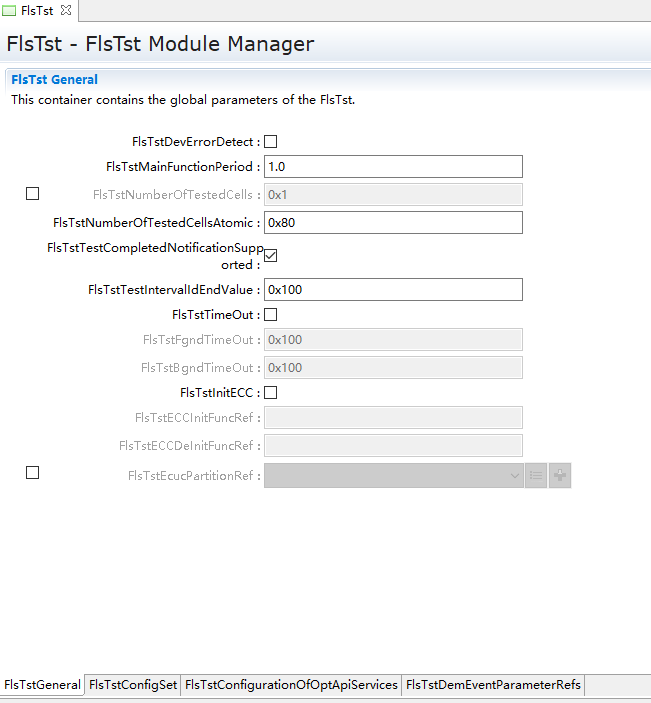Enable optional parameter FlsTstNumberOfTestedCells
This screenshot has width=651, height=703.
pyautogui.click(x=32, y=194)
